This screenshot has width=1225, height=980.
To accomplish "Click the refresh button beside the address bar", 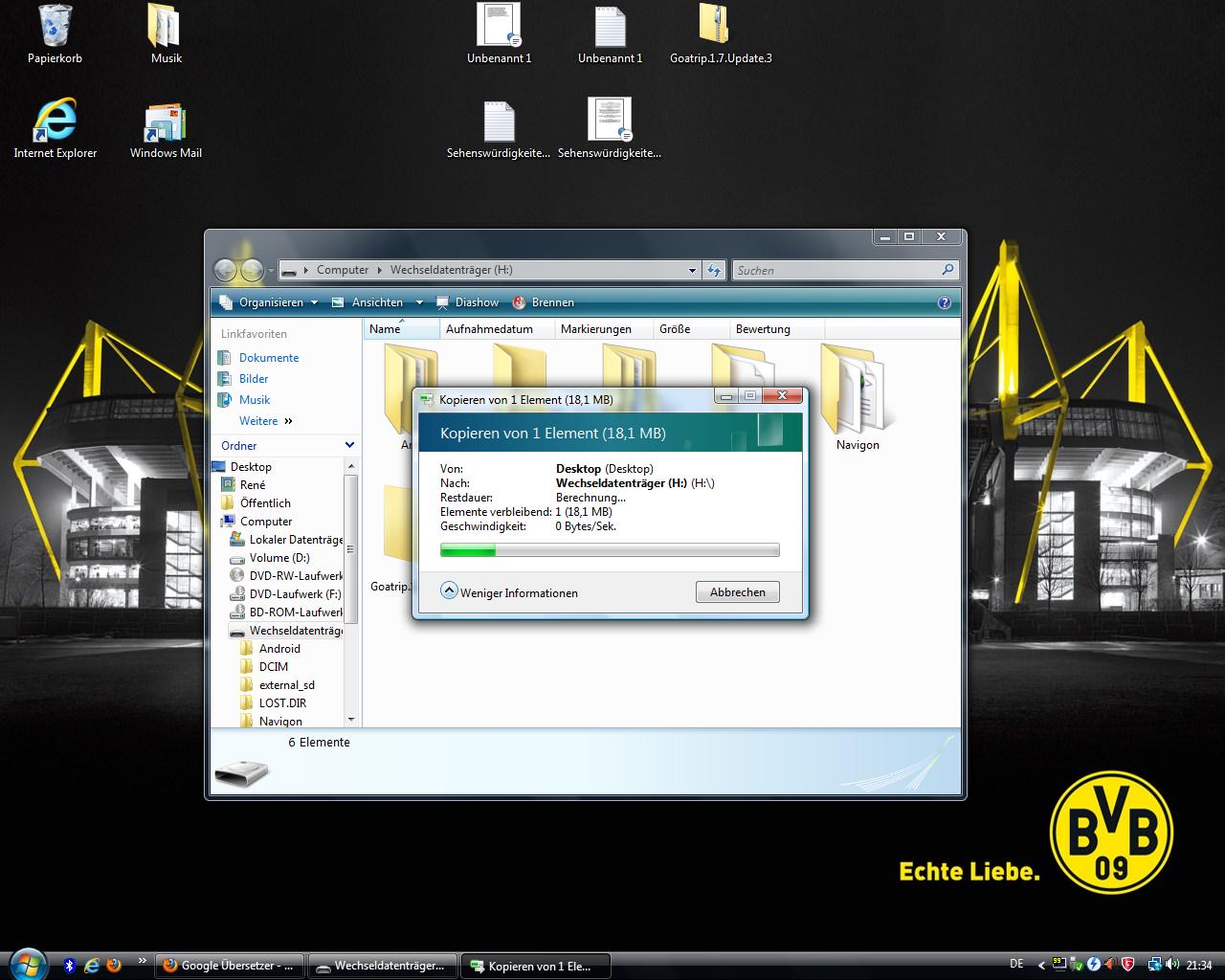I will 714,271.
